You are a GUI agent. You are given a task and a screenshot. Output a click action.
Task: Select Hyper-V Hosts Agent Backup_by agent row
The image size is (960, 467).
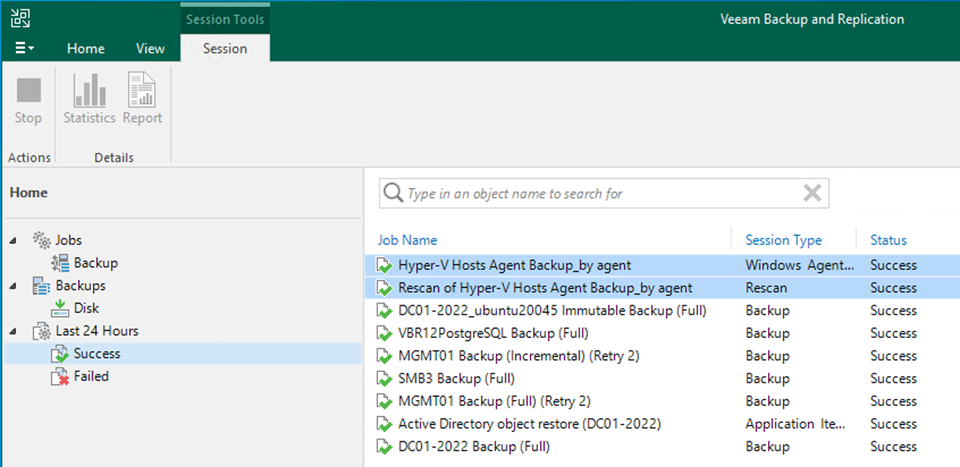point(662,266)
